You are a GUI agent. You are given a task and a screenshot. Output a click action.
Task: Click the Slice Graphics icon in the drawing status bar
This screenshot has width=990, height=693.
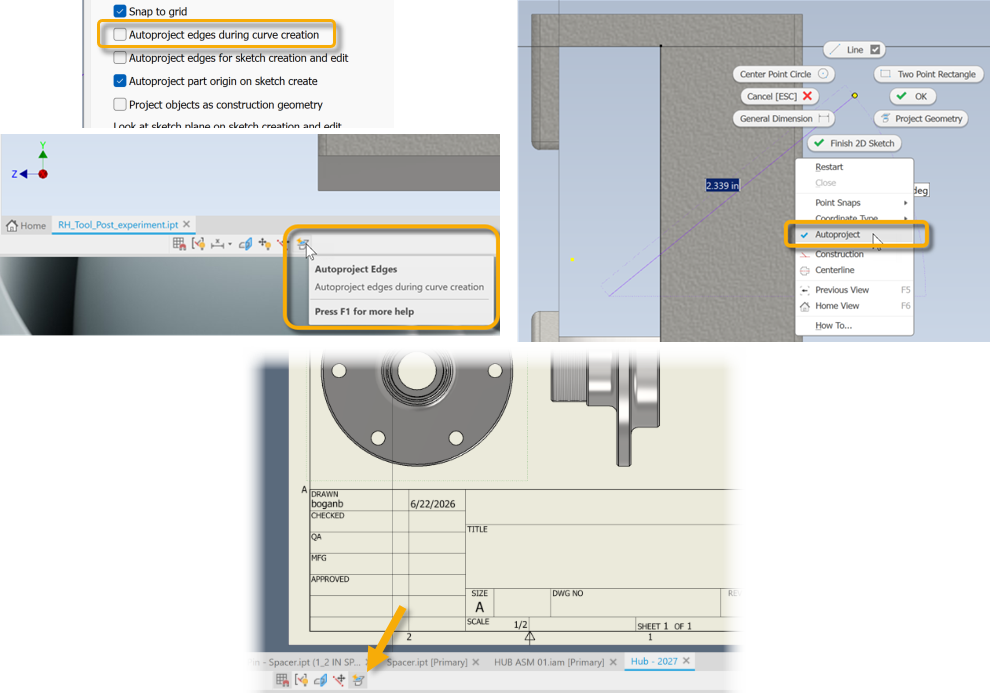pyautogui.click(x=320, y=680)
